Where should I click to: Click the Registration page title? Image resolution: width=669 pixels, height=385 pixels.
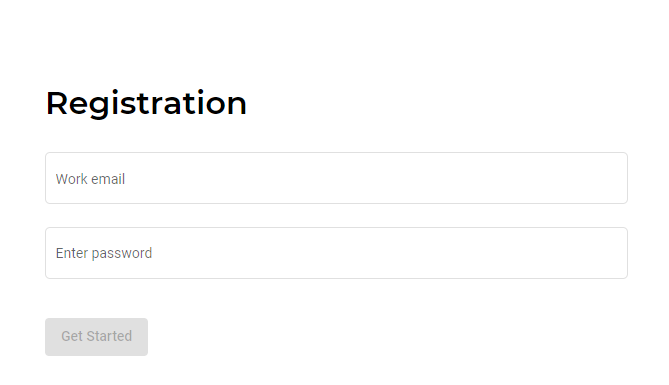pos(146,104)
